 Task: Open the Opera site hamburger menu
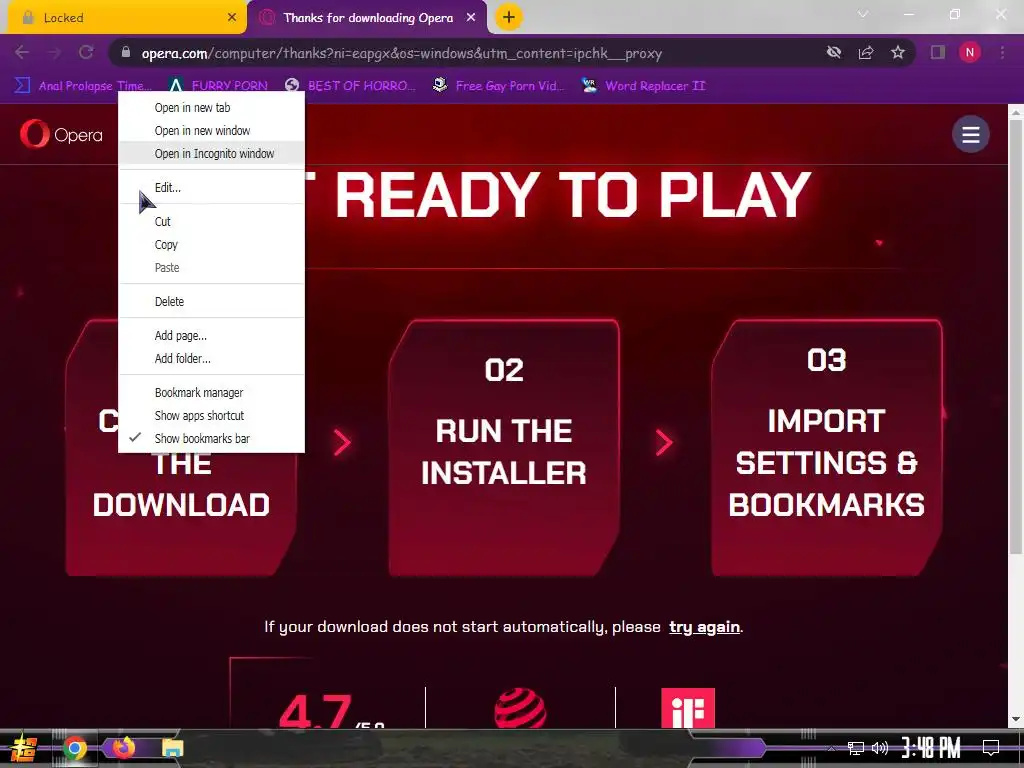point(970,135)
